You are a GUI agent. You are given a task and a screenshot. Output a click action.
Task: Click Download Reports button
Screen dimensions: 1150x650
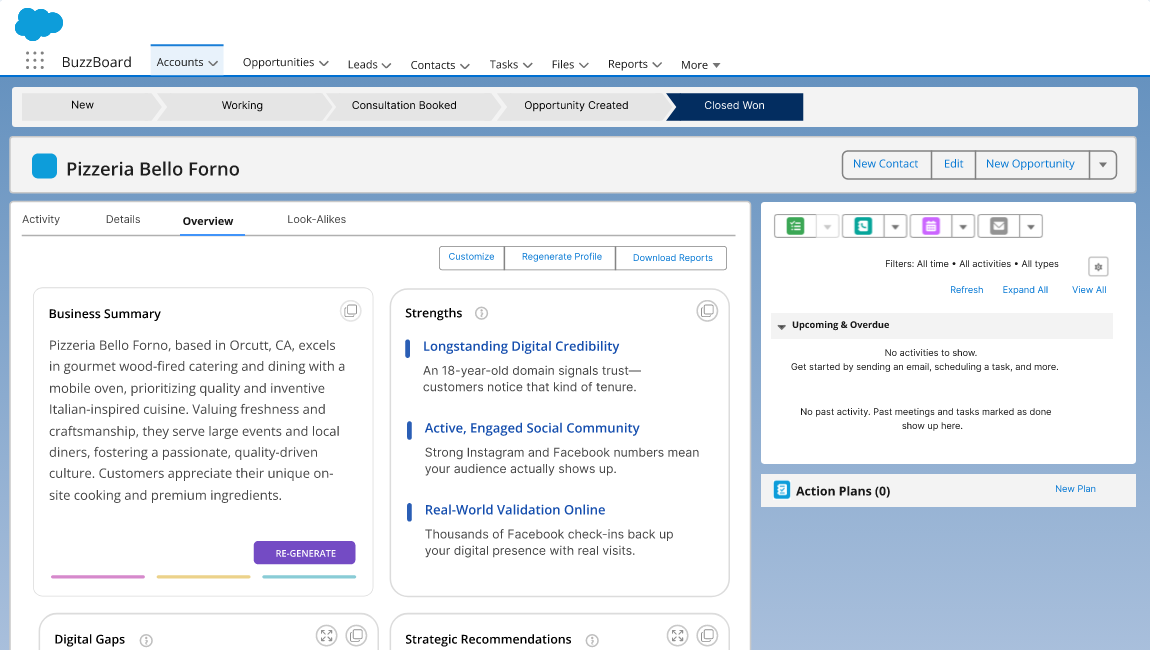click(x=672, y=258)
